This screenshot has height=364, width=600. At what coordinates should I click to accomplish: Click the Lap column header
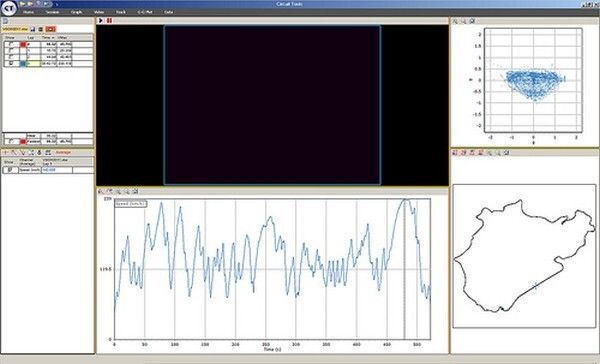[31, 38]
